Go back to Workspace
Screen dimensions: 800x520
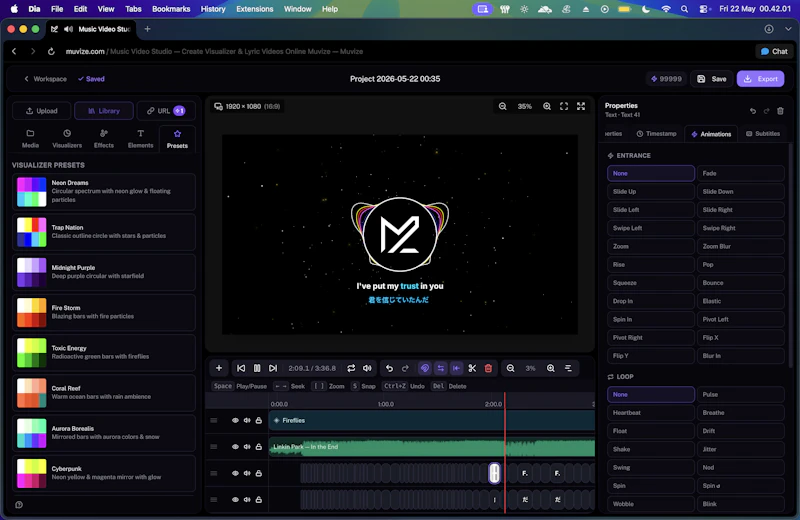(45, 79)
